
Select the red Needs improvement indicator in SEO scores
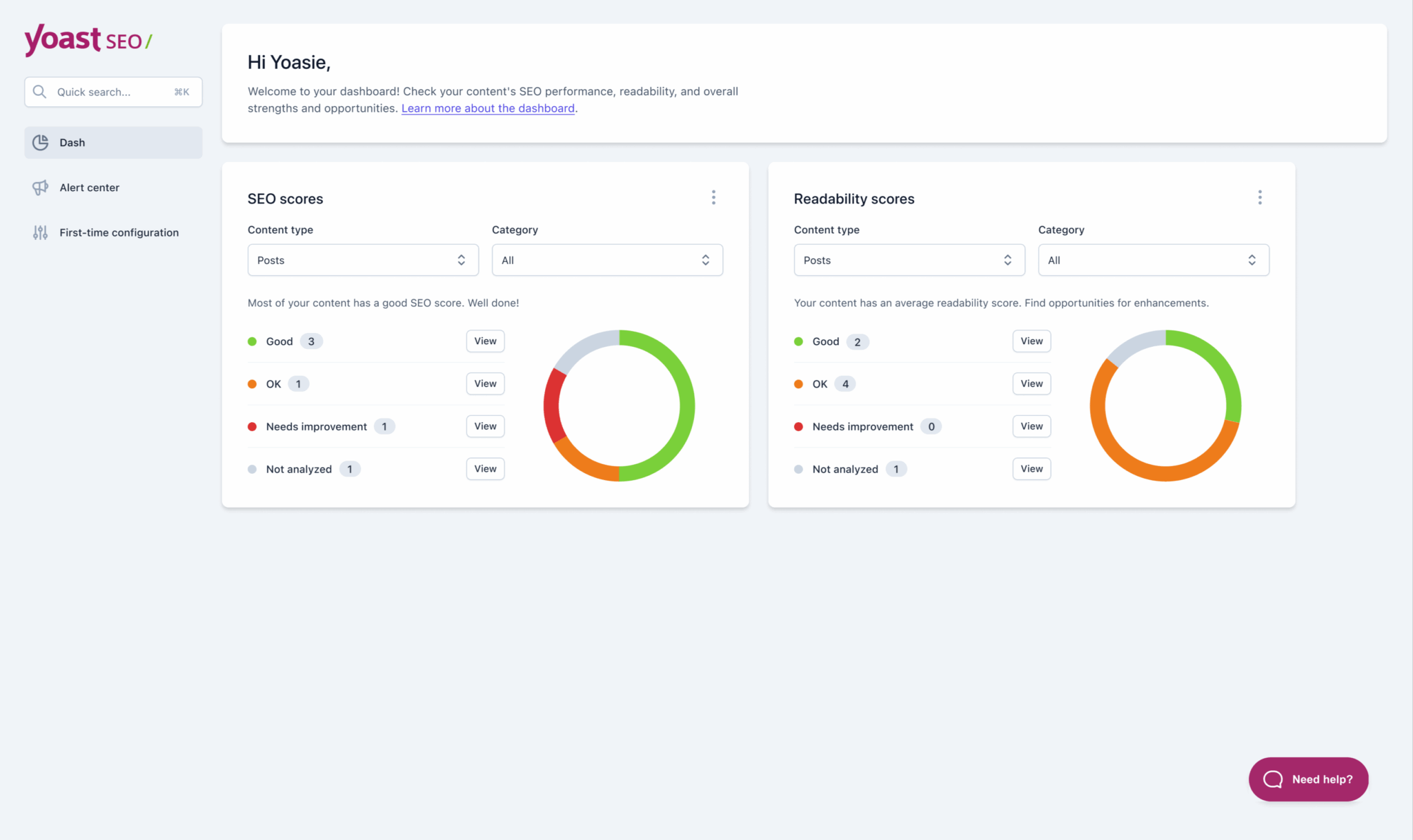252,426
